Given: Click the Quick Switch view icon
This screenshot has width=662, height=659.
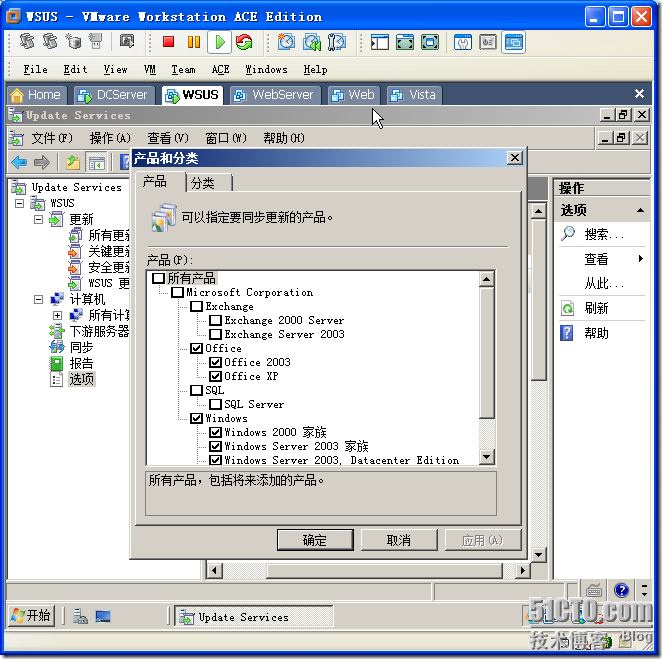Looking at the screenshot, I should [x=404, y=42].
